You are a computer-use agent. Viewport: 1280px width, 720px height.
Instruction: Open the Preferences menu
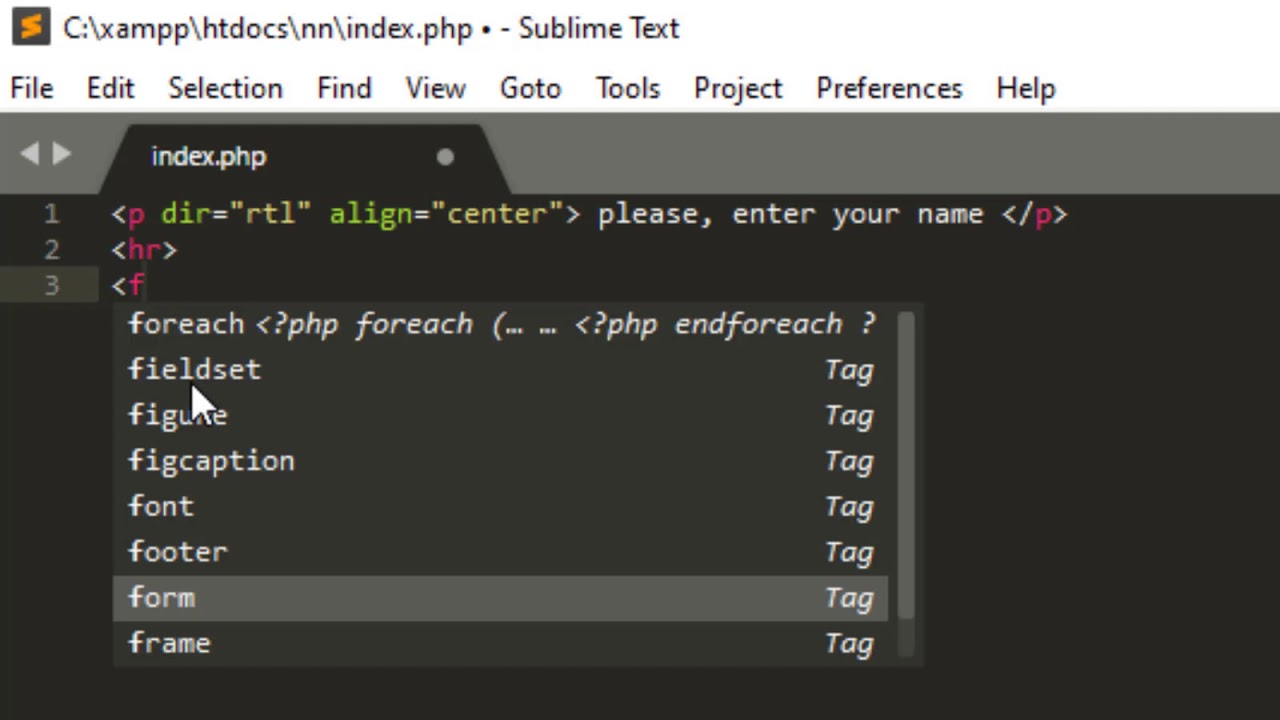(889, 88)
